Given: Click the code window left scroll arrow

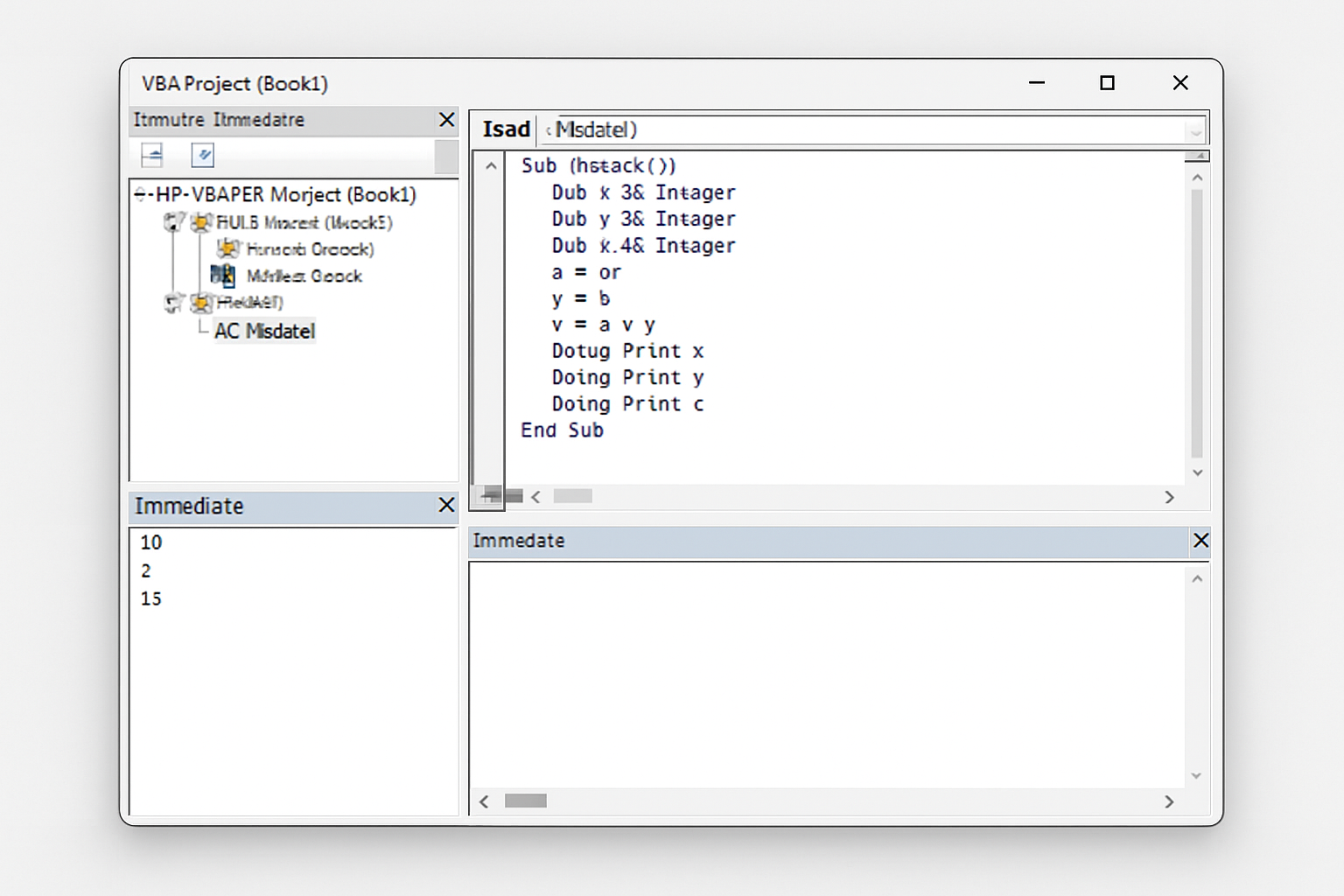Looking at the screenshot, I should point(535,497).
